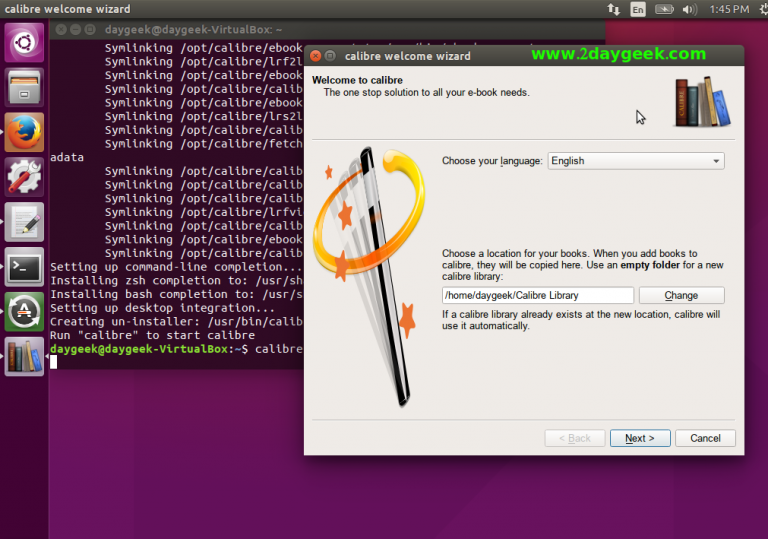
Task: Open clock showing 1:45 PM
Action: [x=729, y=9]
